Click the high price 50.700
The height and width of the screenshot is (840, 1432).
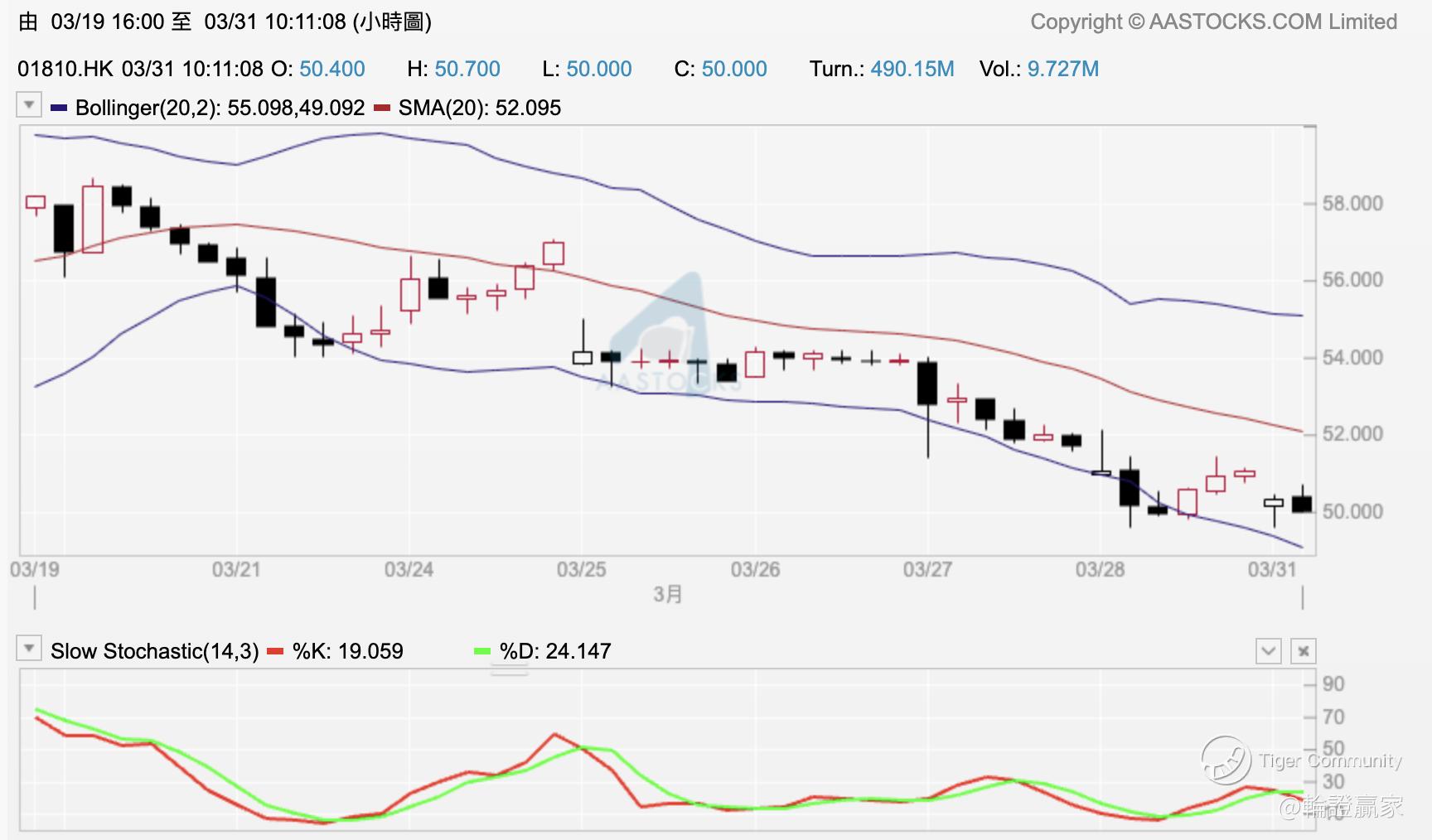coord(467,69)
